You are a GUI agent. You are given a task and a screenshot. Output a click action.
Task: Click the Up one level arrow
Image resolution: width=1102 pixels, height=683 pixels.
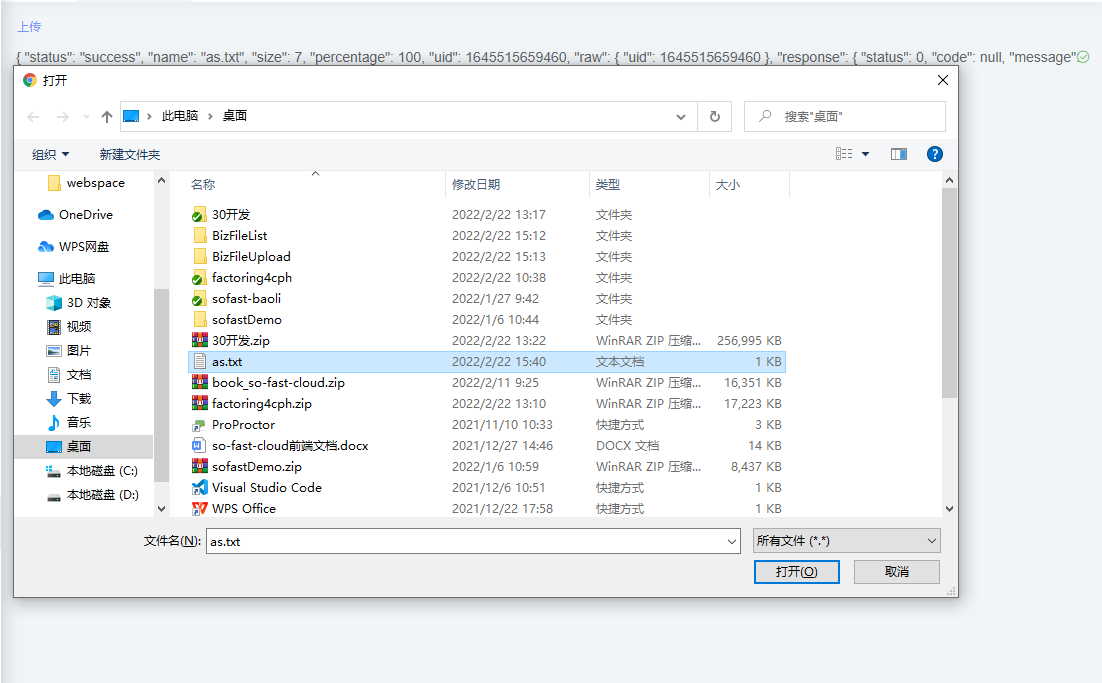[107, 117]
